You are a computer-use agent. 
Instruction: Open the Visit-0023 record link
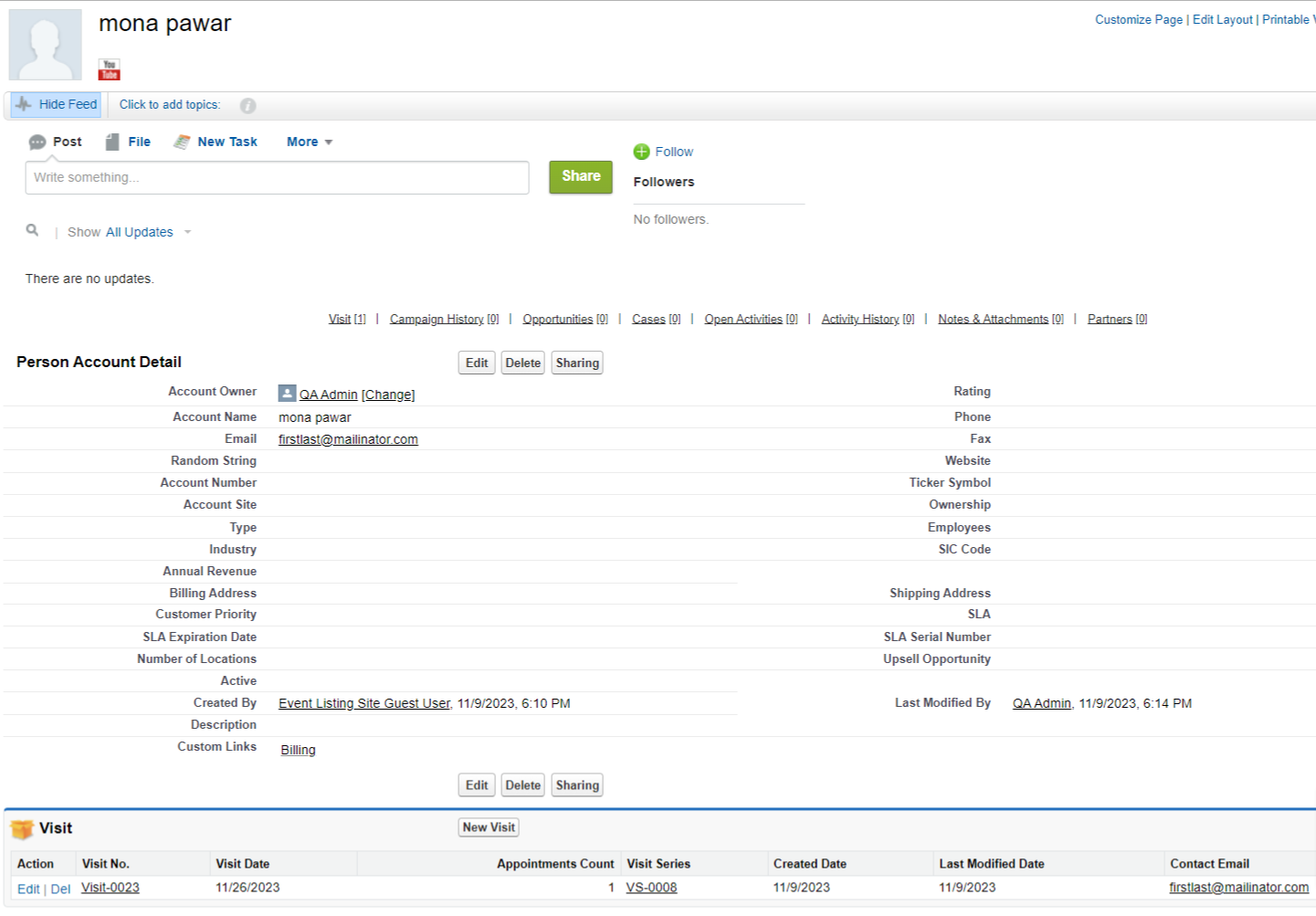coord(111,888)
